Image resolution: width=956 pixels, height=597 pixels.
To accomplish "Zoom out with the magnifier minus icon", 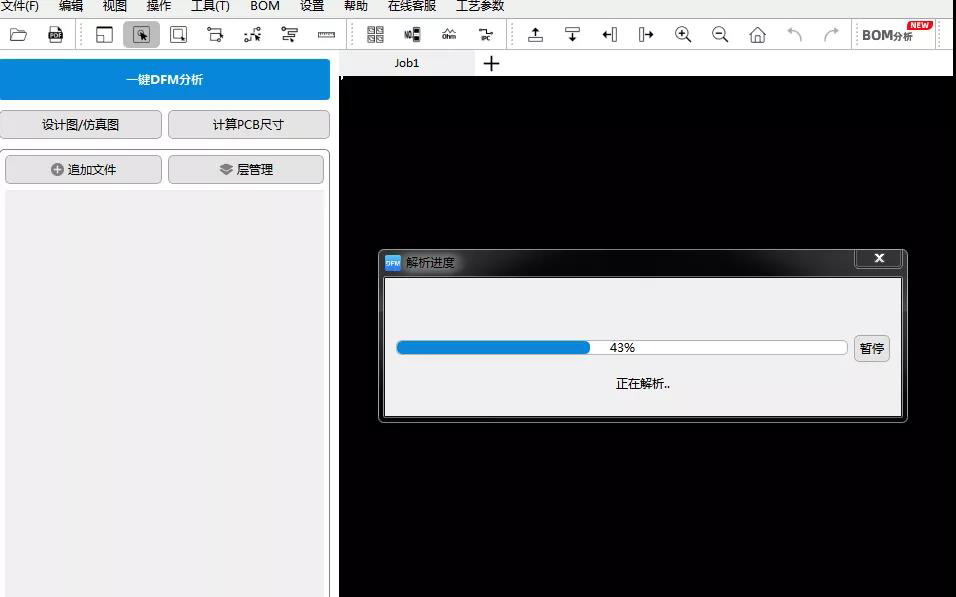I will point(719,34).
